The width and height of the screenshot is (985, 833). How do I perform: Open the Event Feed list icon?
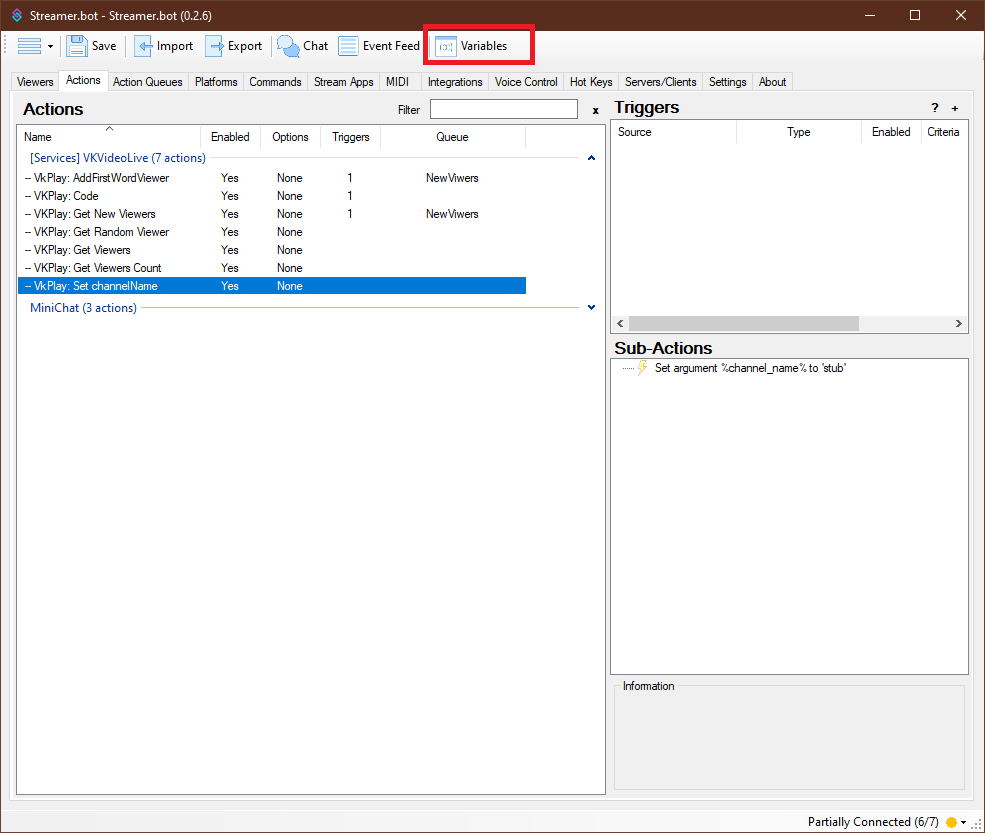coord(348,46)
